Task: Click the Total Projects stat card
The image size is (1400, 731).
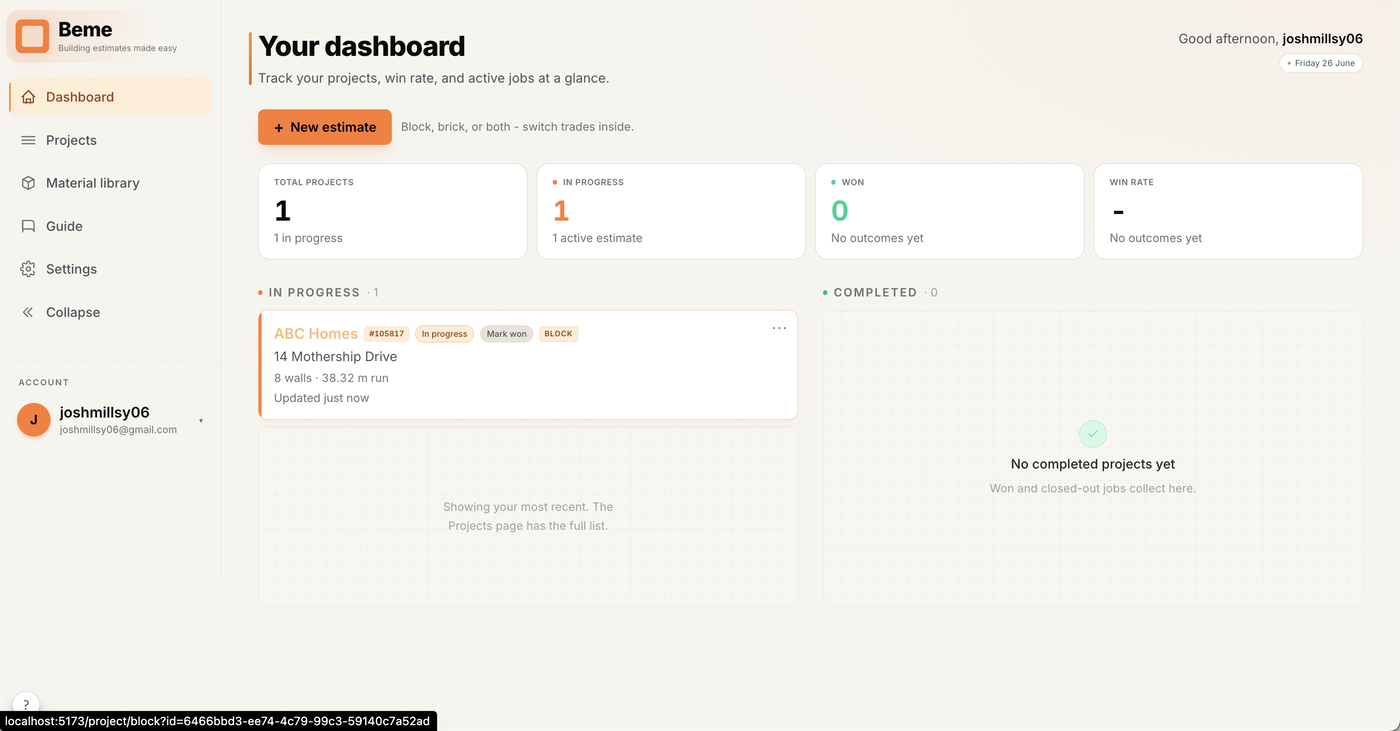Action: pyautogui.click(x=393, y=211)
